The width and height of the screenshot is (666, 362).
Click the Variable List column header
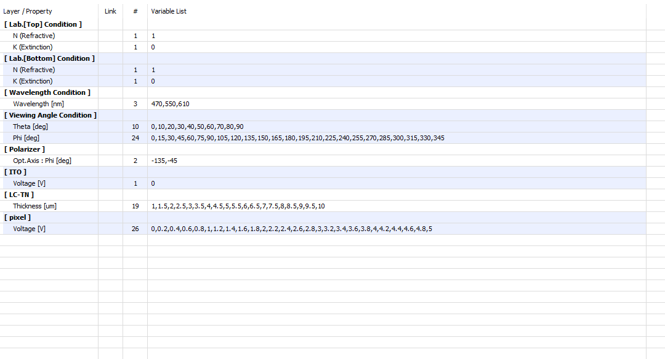169,11
